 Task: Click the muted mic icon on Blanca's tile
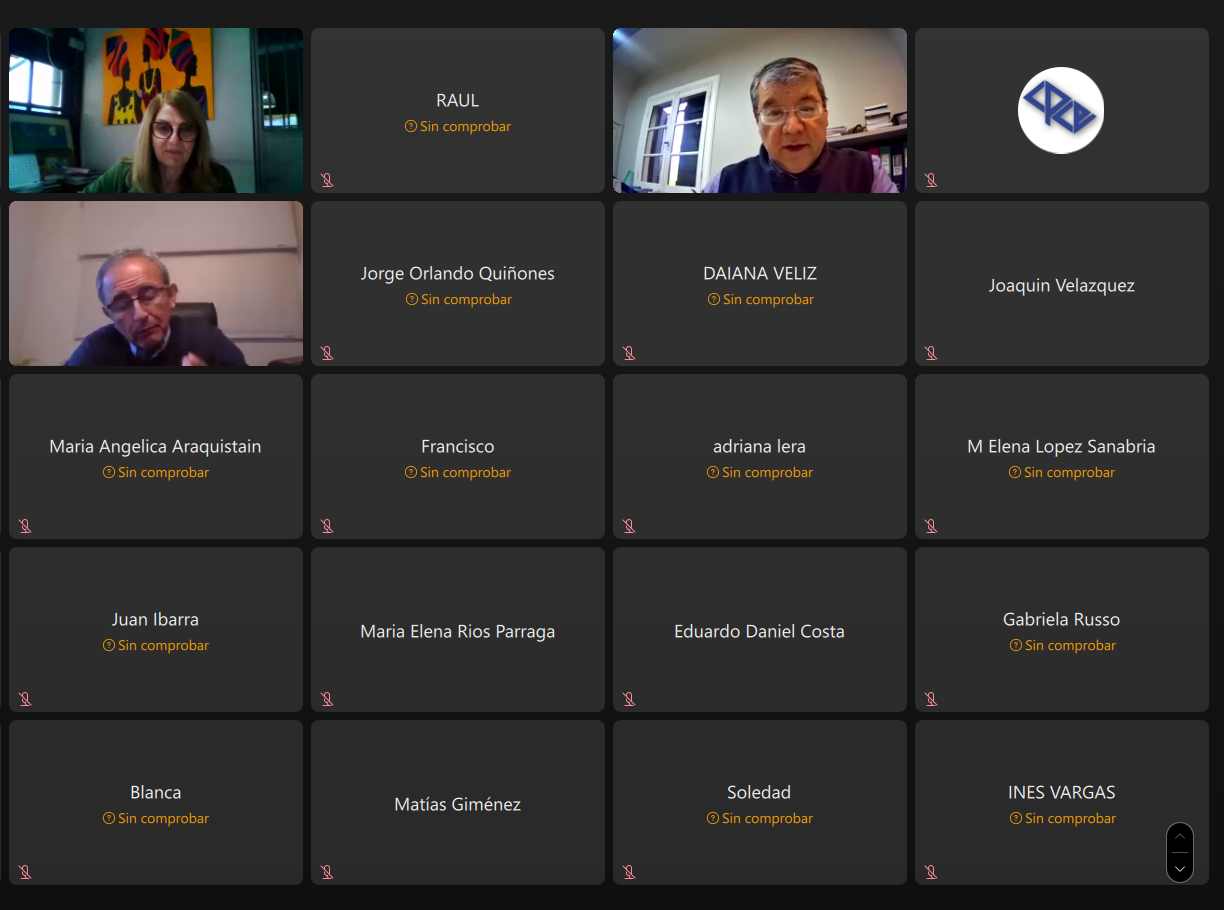point(25,872)
